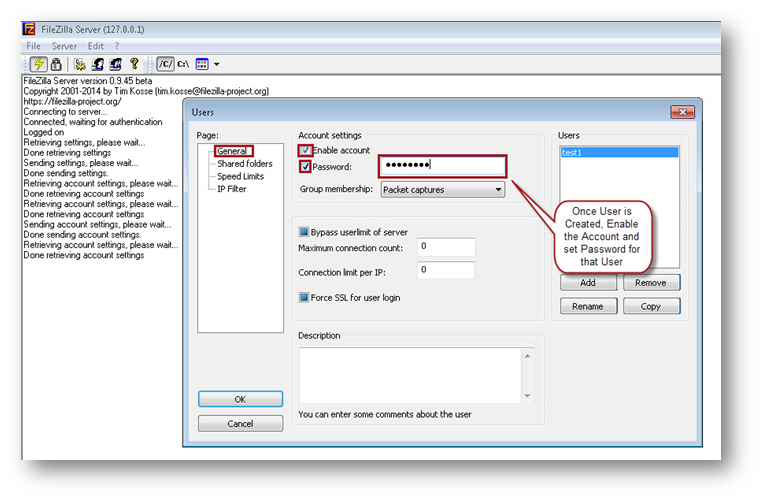Toggle the Enable account checkbox
Screen dimensions: 763x502
click(305, 150)
